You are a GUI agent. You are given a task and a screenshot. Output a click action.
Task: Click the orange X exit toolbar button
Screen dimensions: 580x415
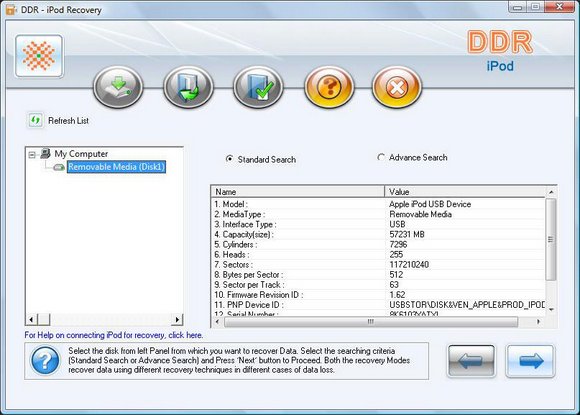click(x=397, y=87)
